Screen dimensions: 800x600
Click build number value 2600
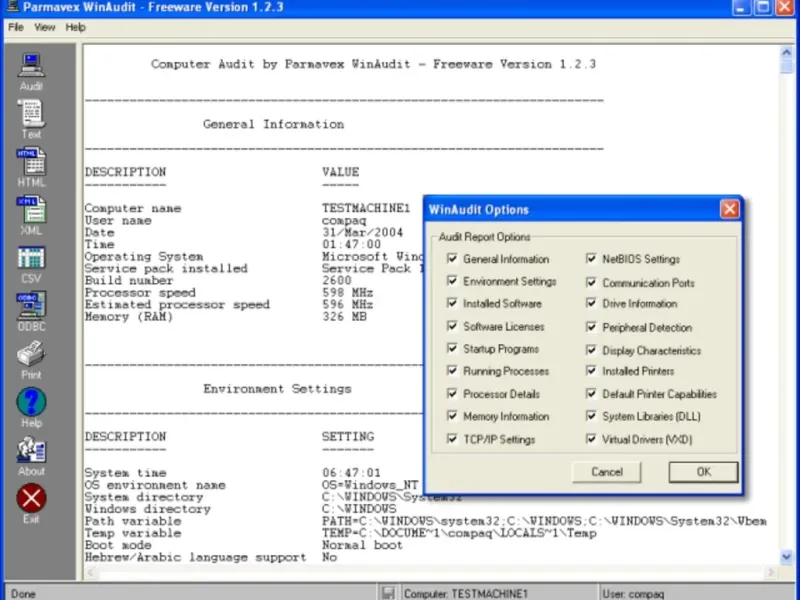337,280
